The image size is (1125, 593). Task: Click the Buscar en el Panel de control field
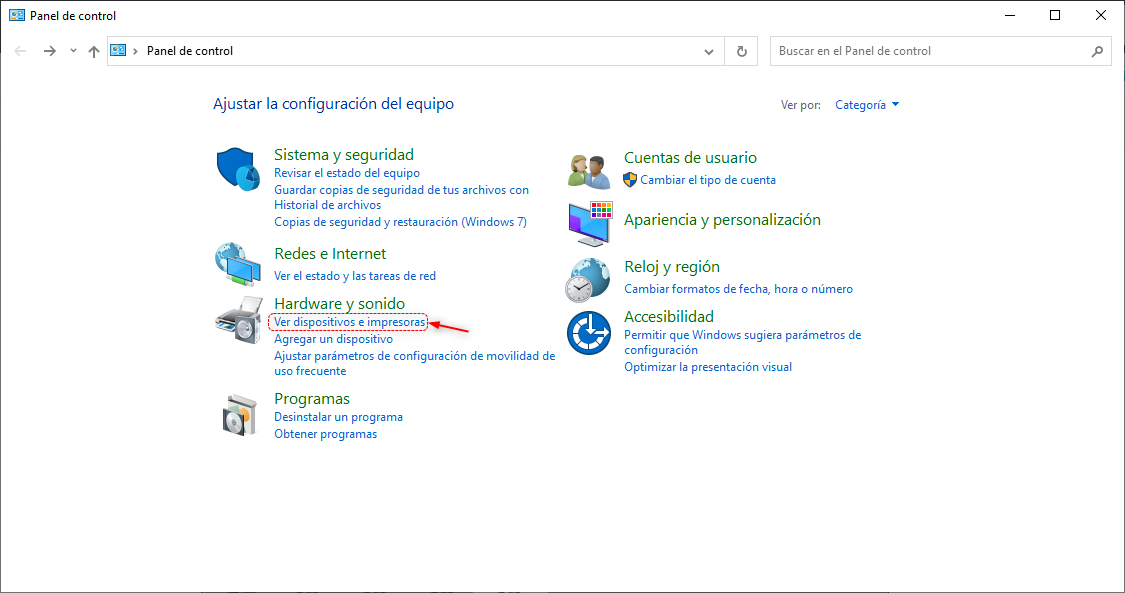[x=930, y=51]
